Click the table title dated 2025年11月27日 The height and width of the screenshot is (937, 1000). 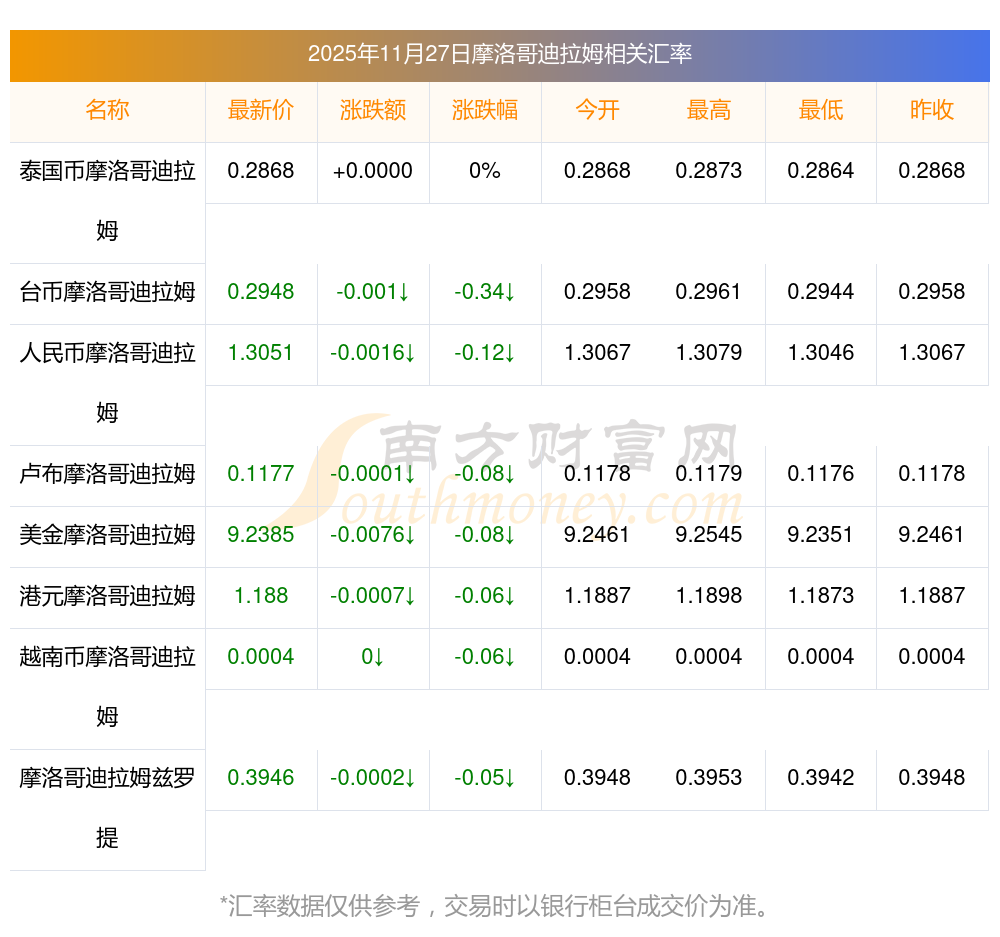[499, 54]
